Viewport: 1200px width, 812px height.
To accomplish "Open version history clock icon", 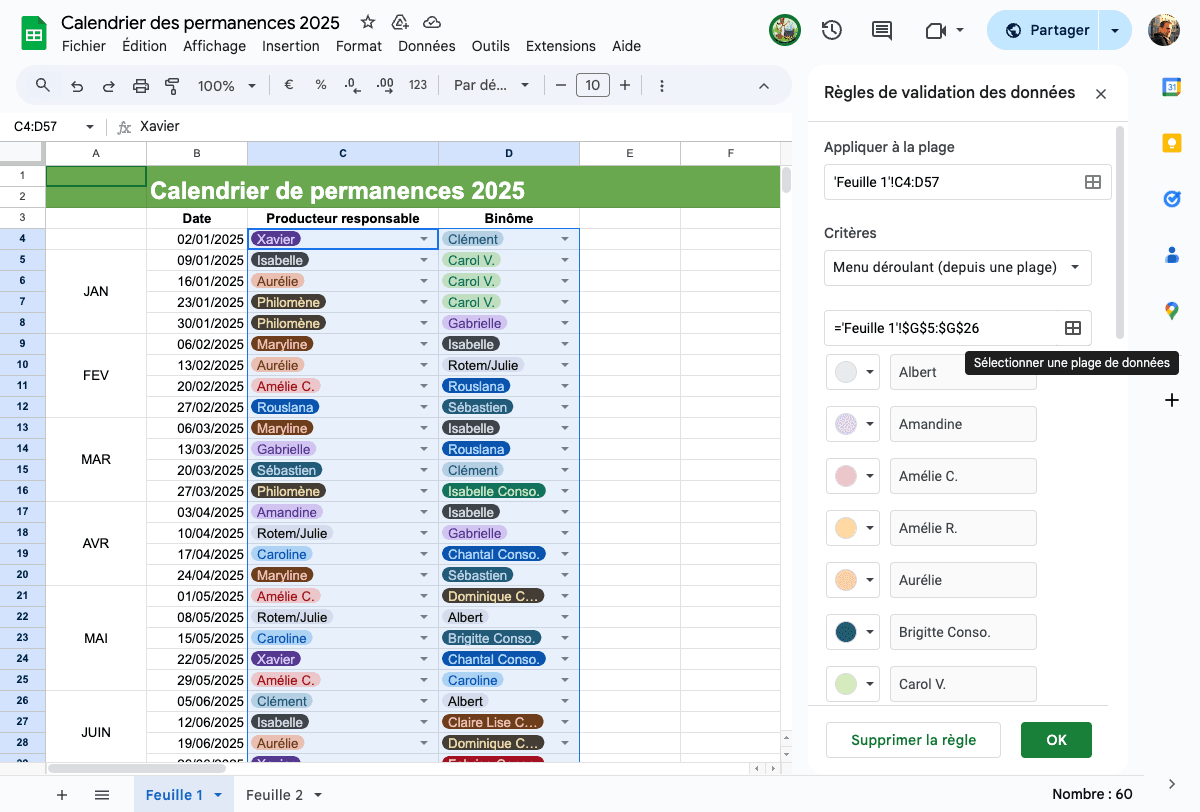I will tap(832, 30).
